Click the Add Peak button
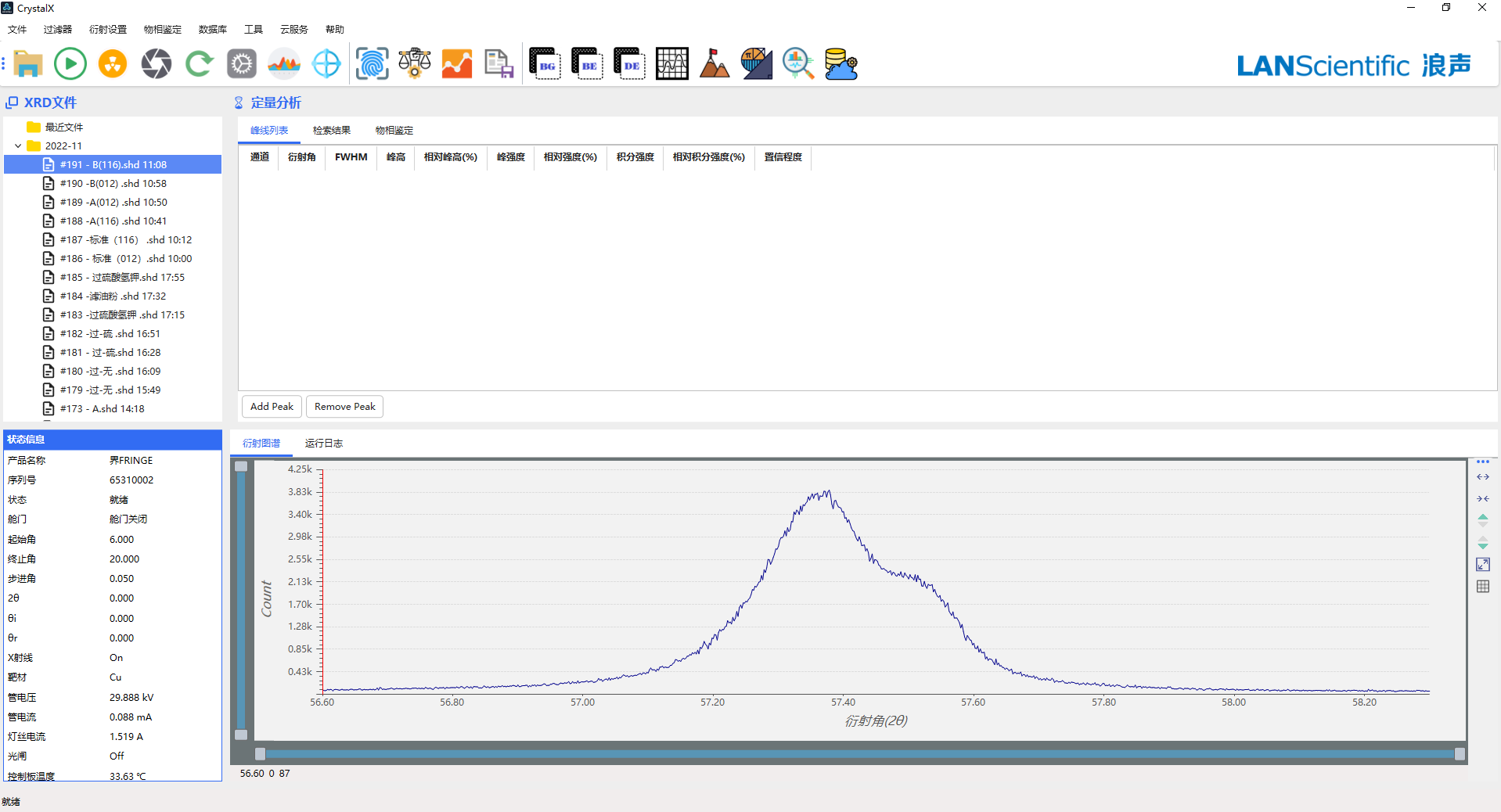 (272, 407)
